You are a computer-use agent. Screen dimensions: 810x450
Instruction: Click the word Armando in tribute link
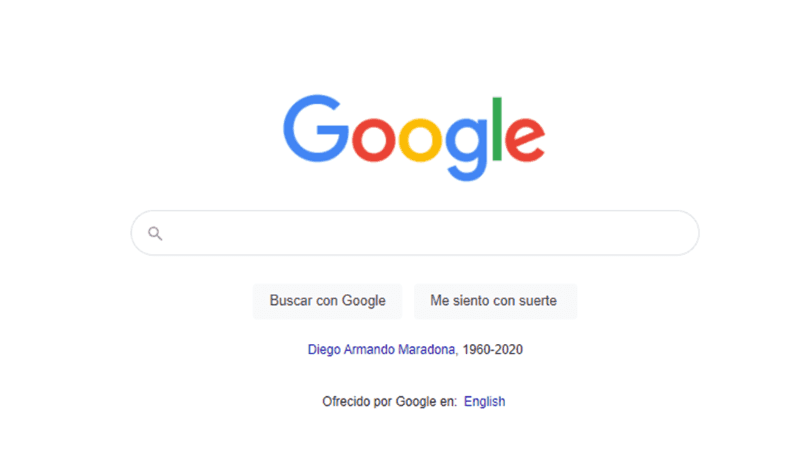369,350
